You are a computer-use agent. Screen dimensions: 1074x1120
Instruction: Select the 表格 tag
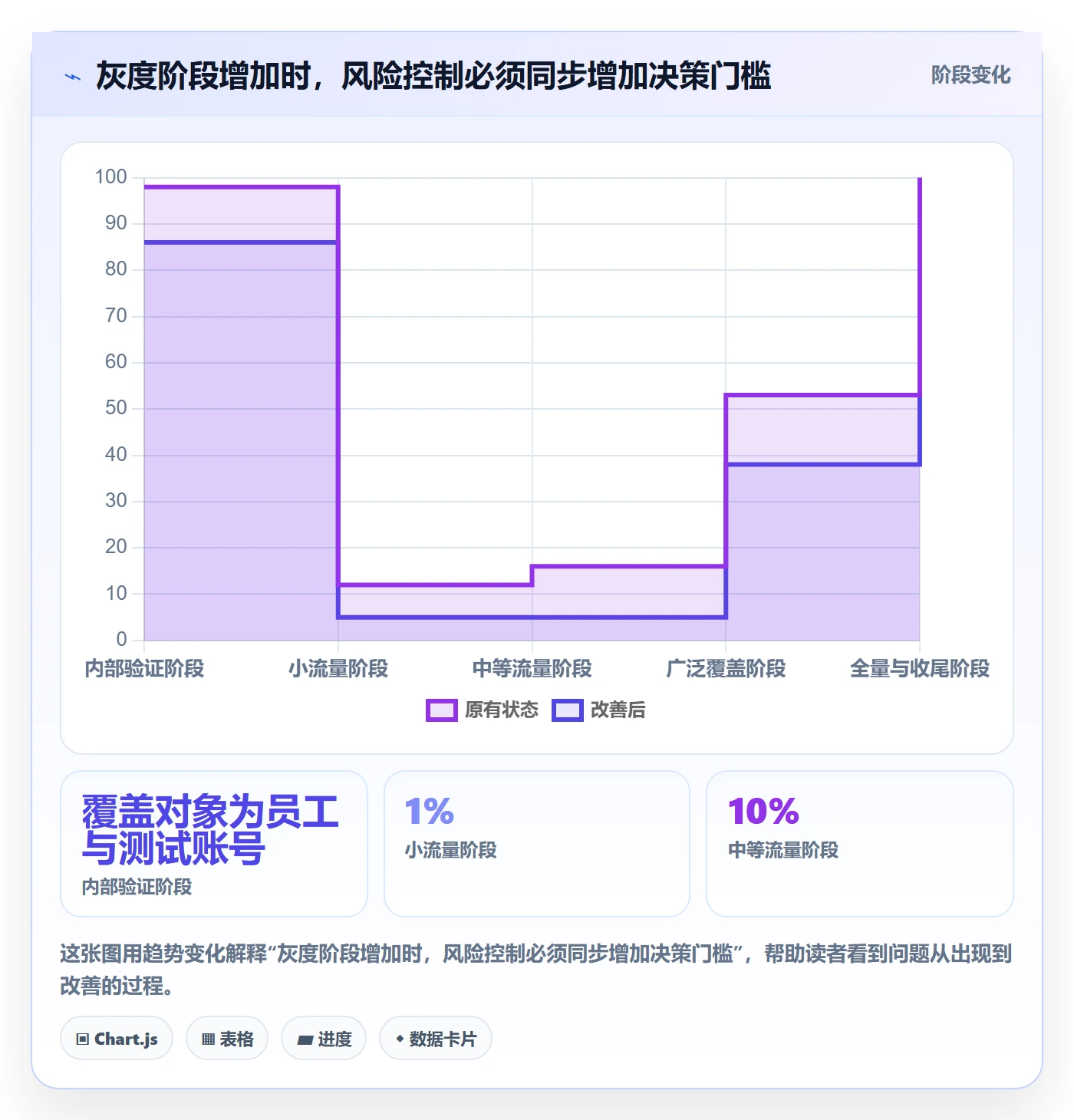[227, 1039]
